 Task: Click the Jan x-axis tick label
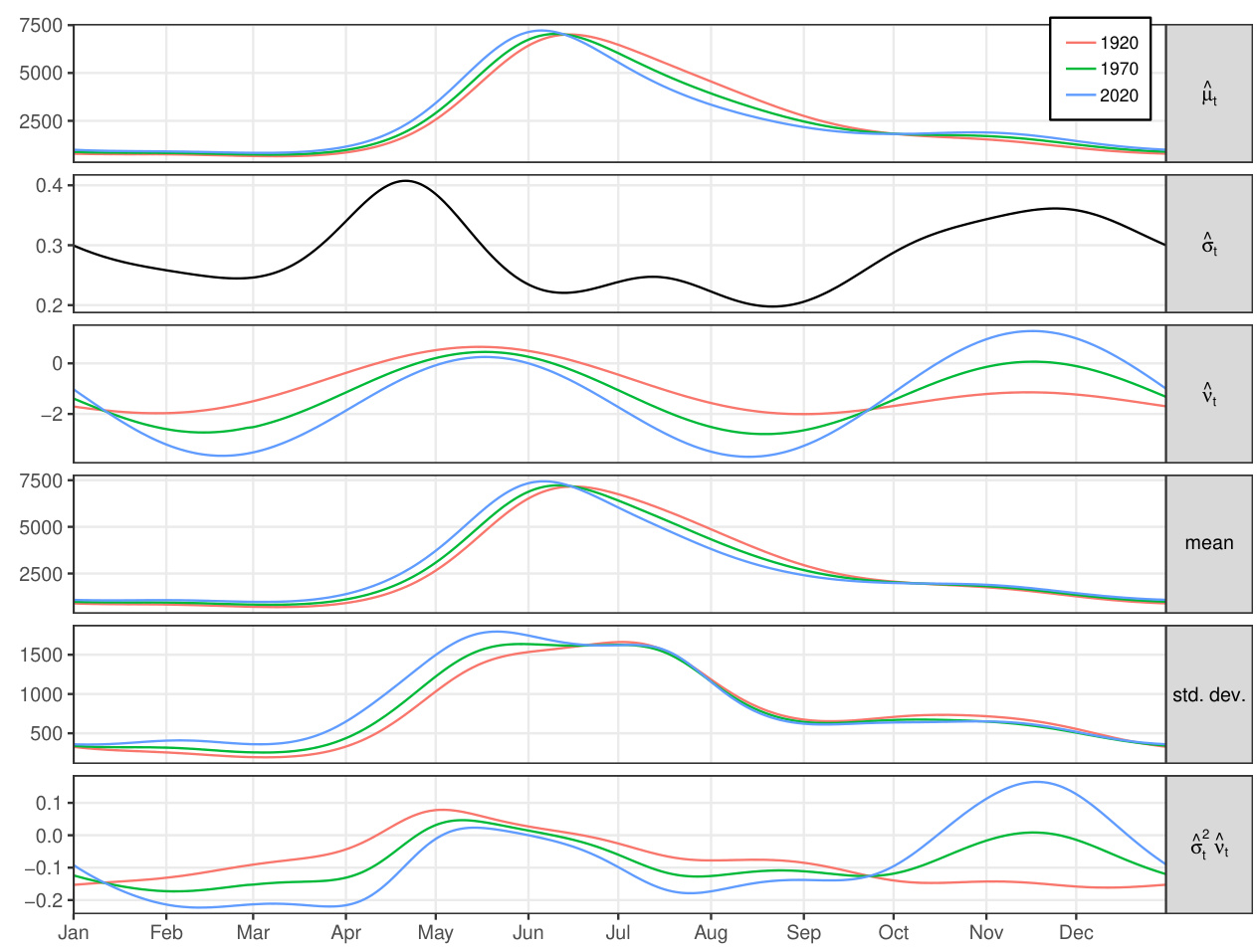tap(74, 933)
